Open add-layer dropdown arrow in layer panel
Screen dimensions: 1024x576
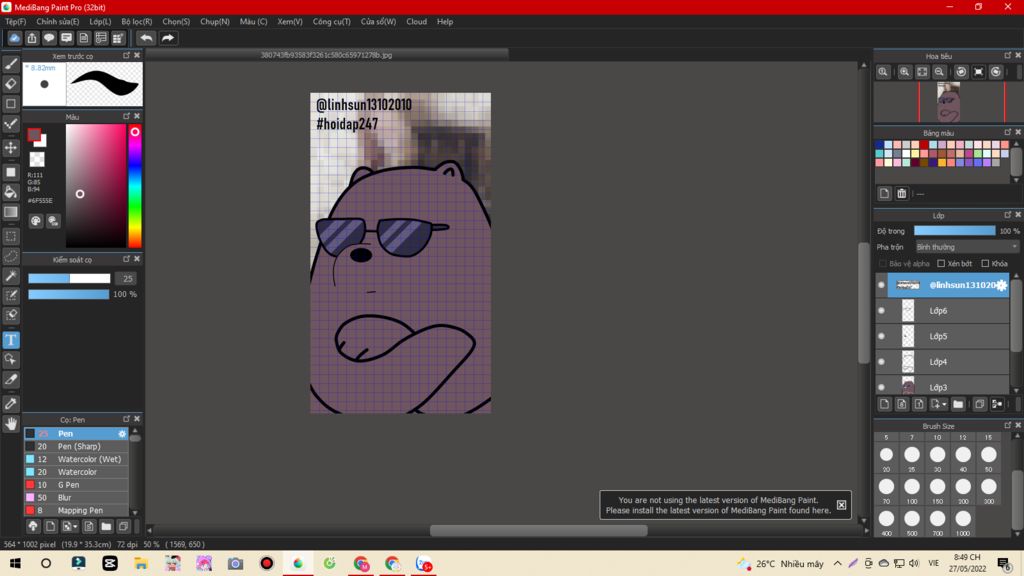coord(938,404)
